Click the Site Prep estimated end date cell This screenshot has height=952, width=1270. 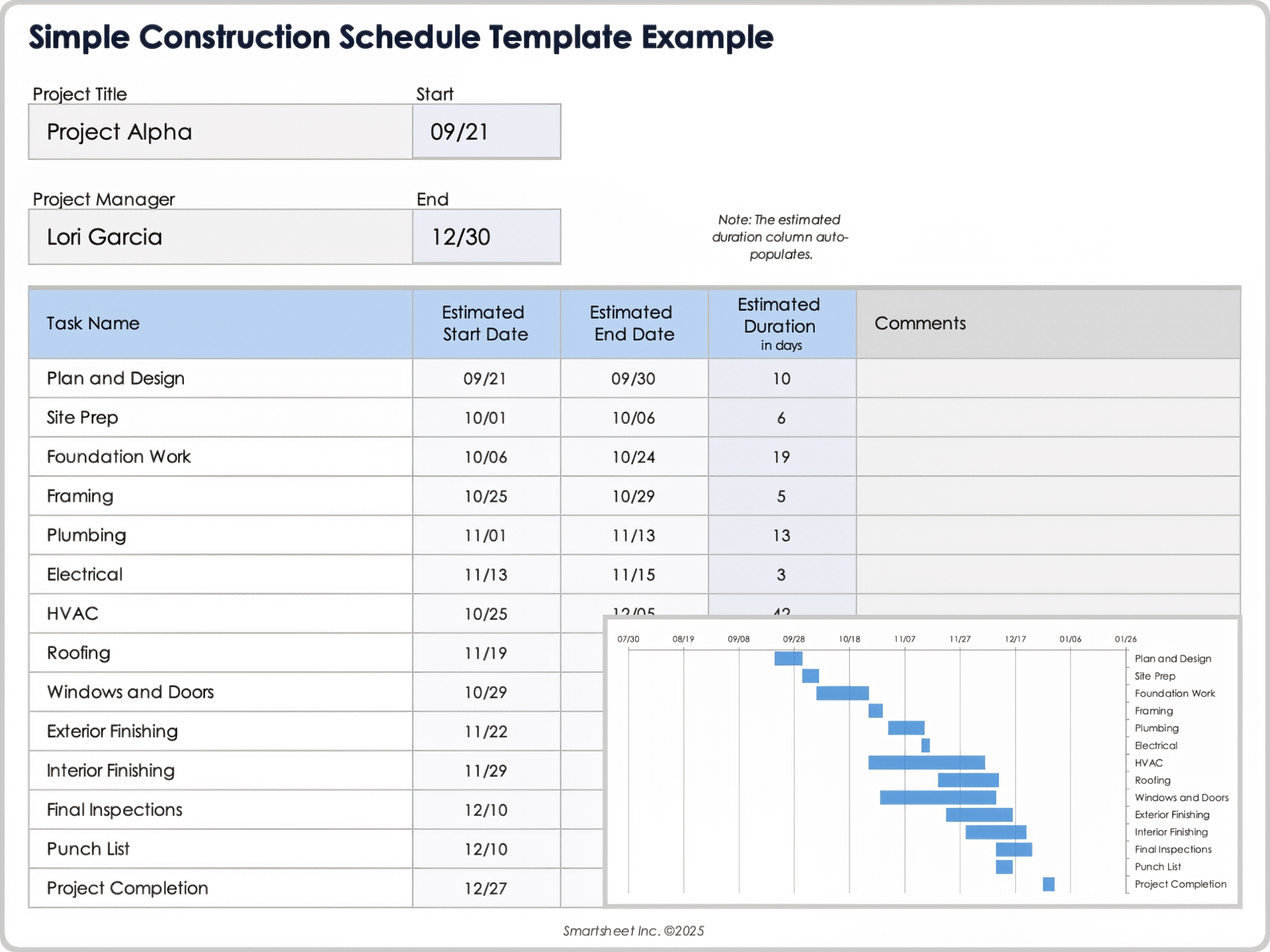[634, 418]
